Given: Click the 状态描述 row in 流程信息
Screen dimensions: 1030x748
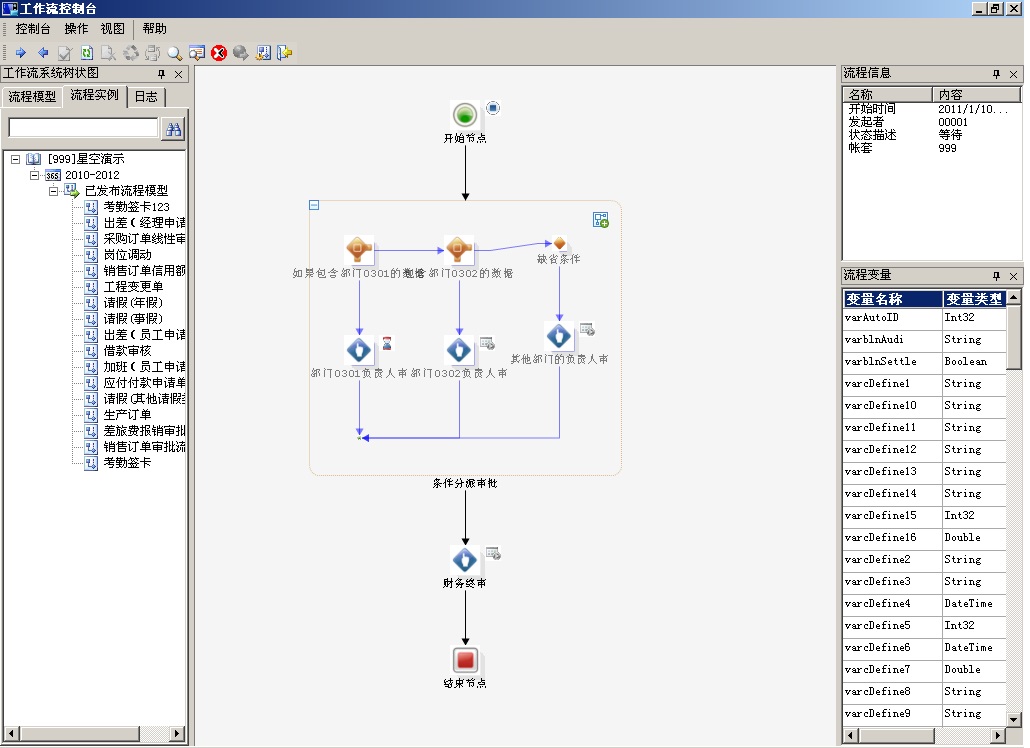Looking at the screenshot, I should coord(931,135).
